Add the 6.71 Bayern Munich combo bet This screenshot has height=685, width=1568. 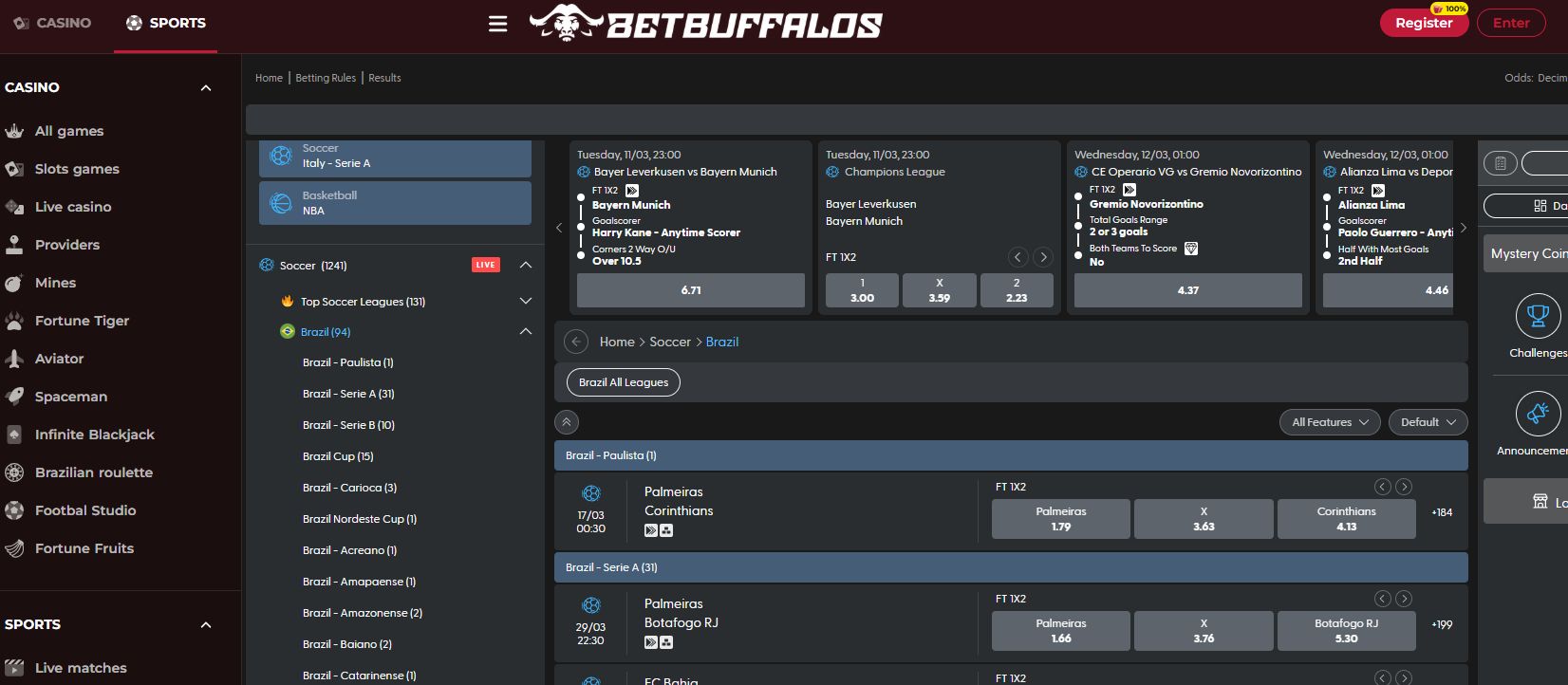[x=691, y=290]
